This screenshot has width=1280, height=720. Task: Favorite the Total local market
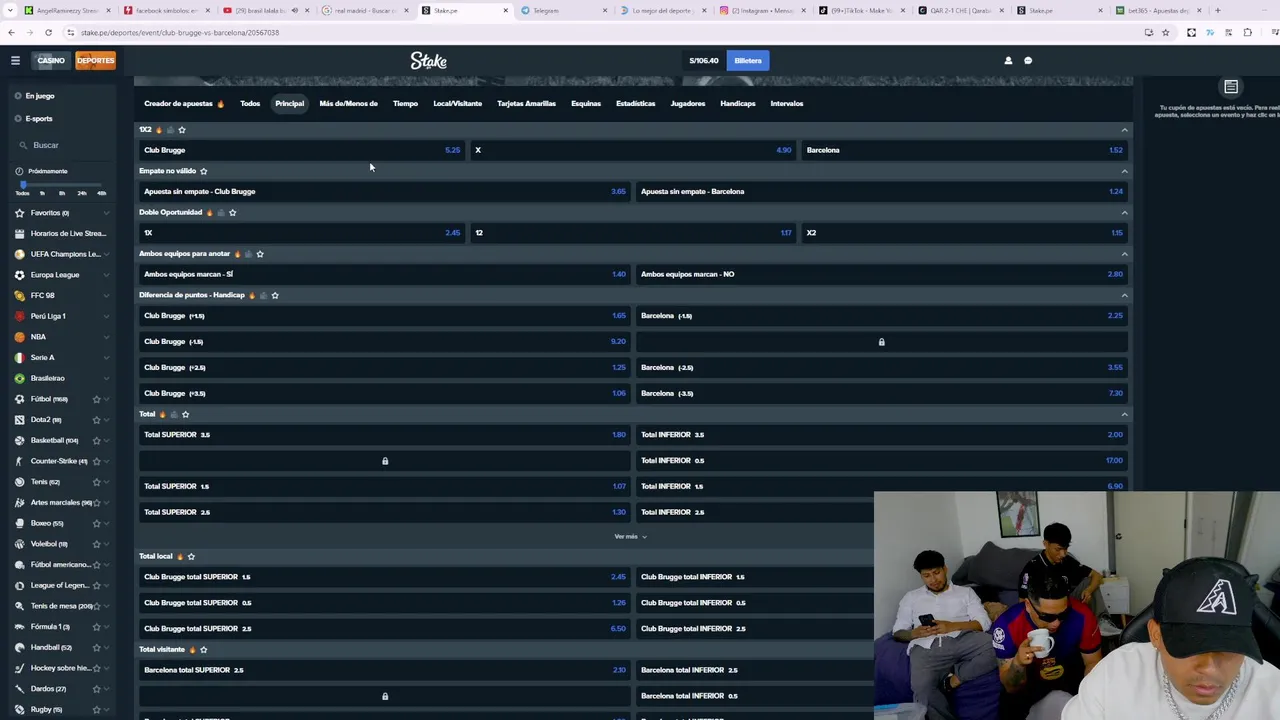(191, 556)
